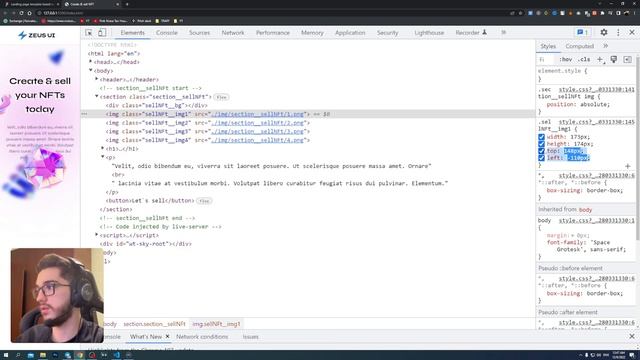This screenshot has height=360, width=640.
Task: Open the Security panel tab
Action: click(387, 33)
